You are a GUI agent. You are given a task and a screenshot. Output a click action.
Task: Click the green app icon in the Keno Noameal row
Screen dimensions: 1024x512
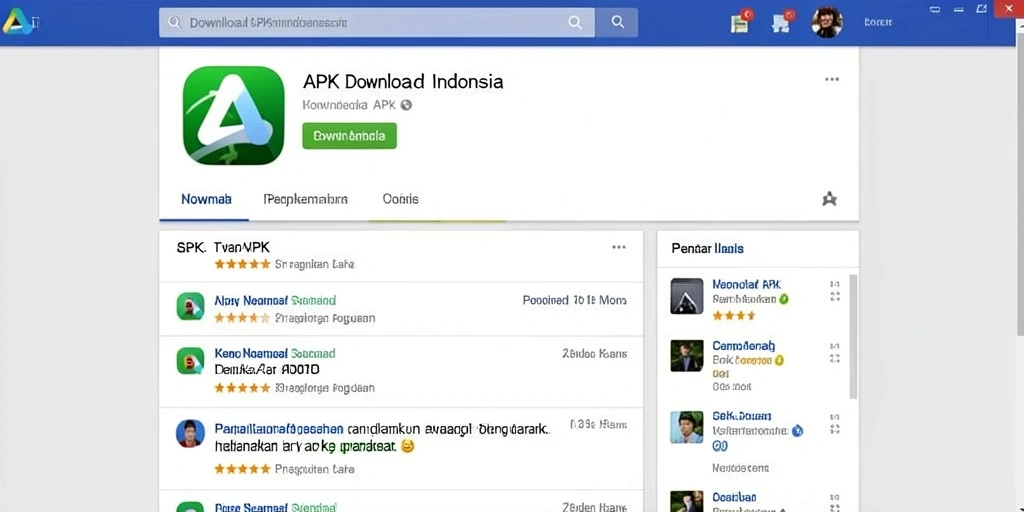click(x=190, y=360)
